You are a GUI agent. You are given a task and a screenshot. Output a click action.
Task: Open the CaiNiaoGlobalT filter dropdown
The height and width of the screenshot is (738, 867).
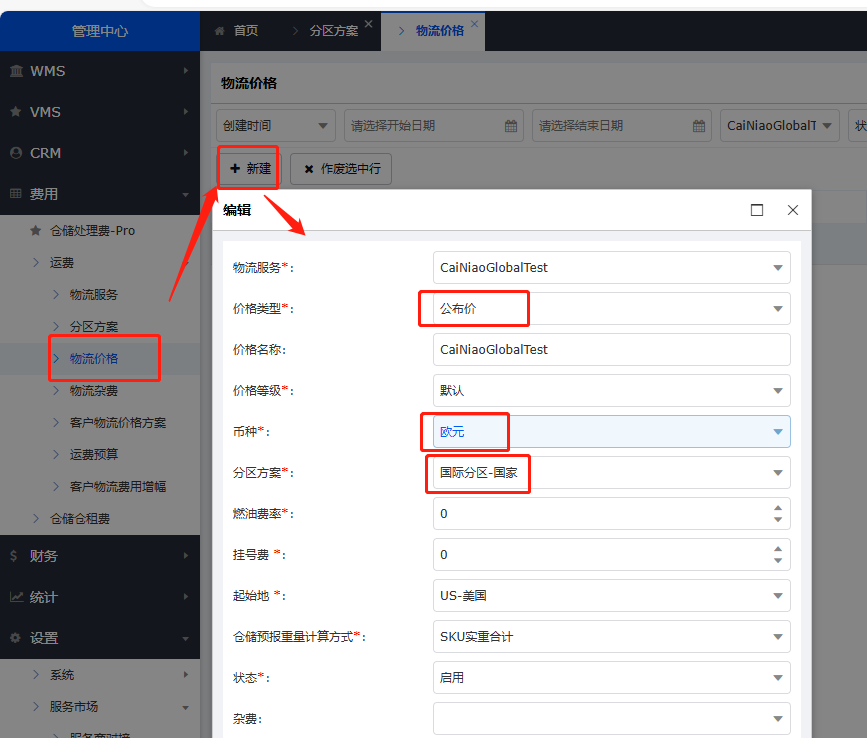(780, 125)
